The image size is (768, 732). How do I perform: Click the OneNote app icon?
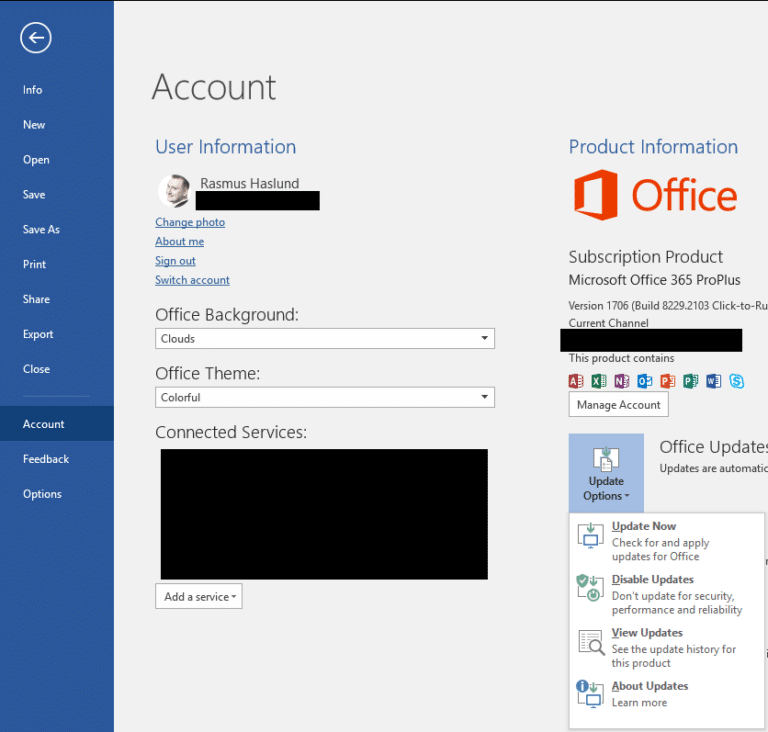click(622, 381)
